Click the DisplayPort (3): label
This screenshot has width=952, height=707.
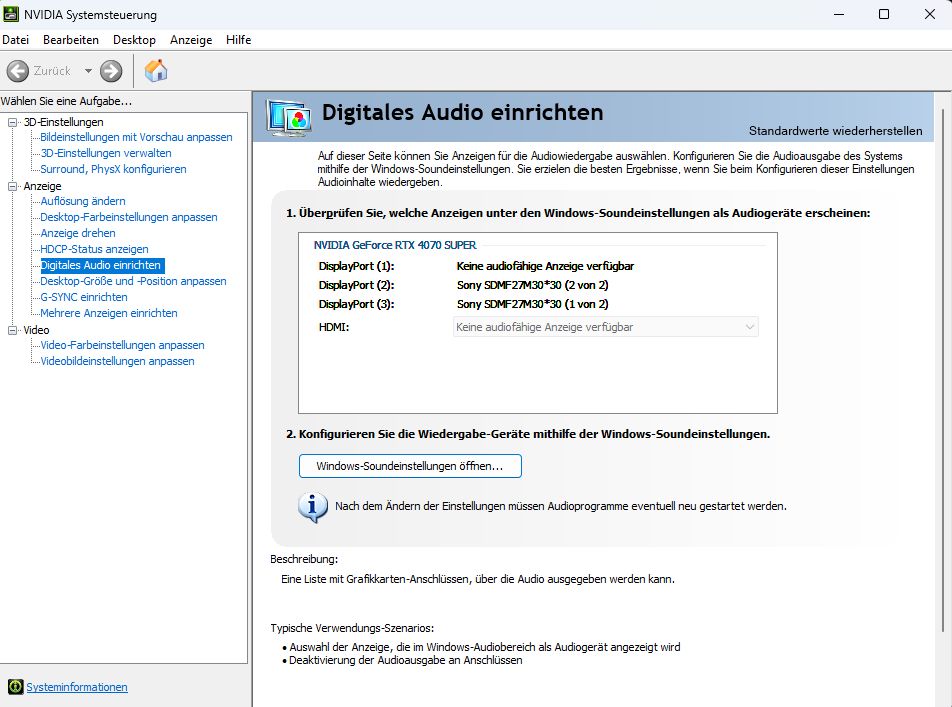point(356,304)
